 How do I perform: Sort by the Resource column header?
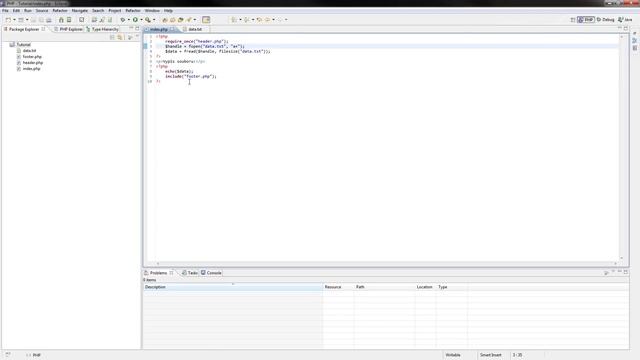click(338, 287)
